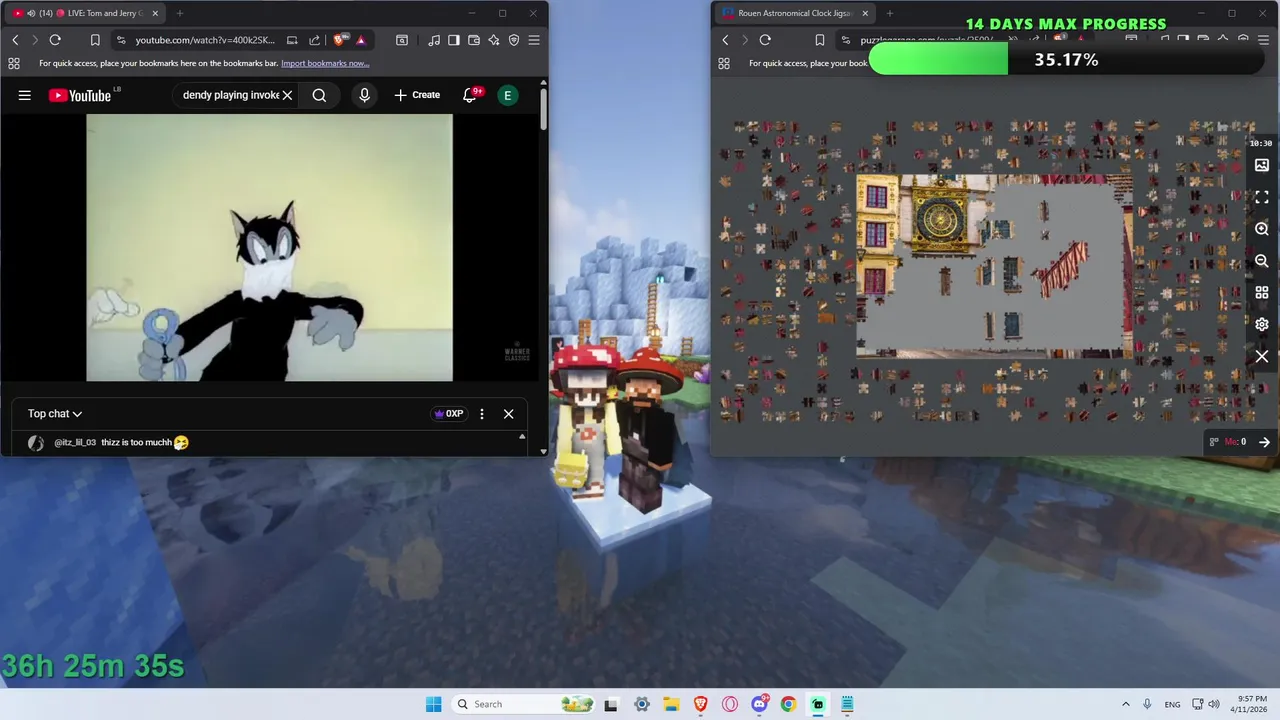Click the youtube.com address bar

click(207, 40)
